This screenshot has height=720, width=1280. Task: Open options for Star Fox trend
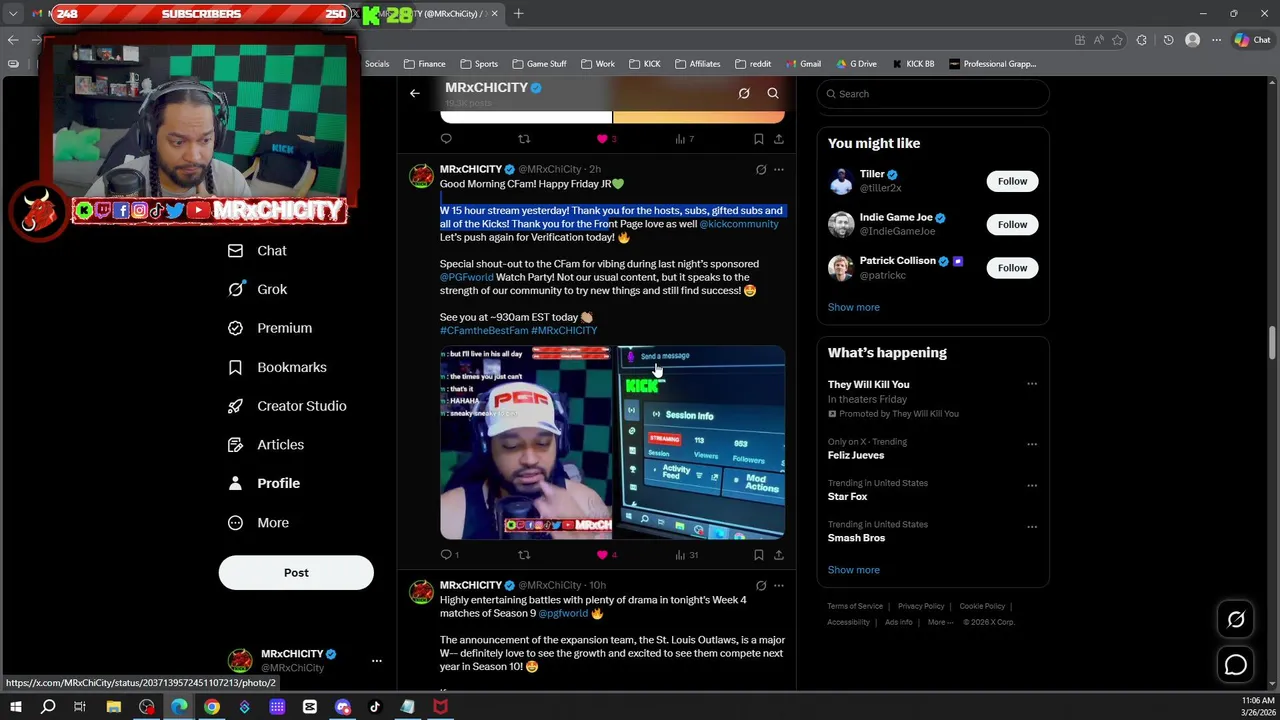click(x=1032, y=486)
